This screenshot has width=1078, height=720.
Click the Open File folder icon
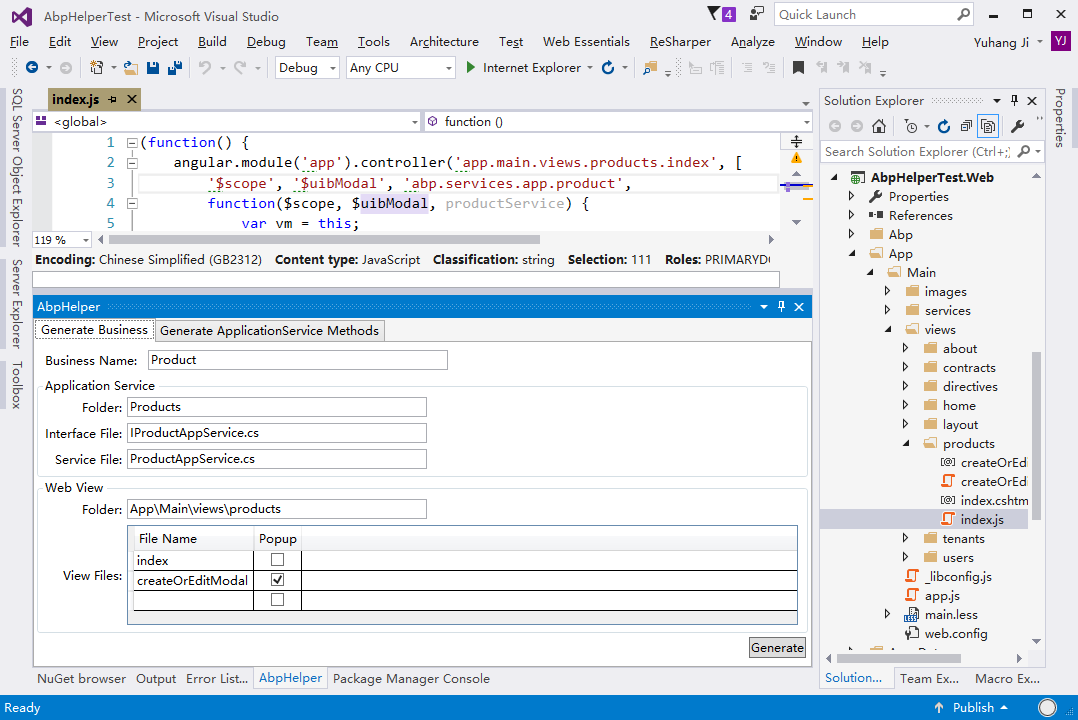(x=131, y=67)
